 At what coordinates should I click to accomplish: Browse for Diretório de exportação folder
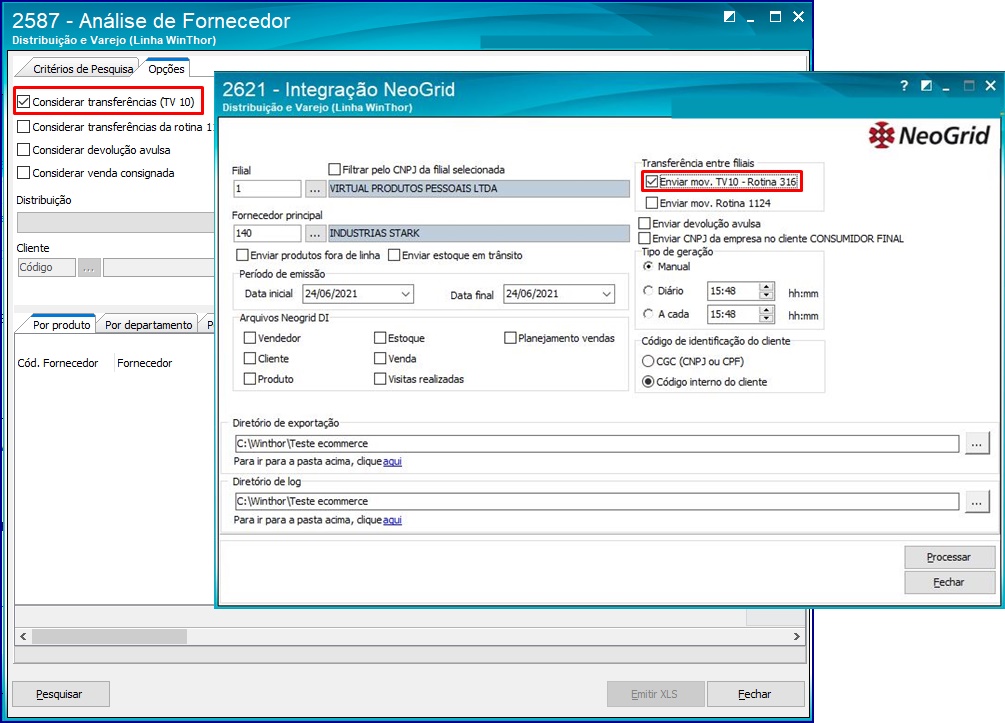pos(976,444)
